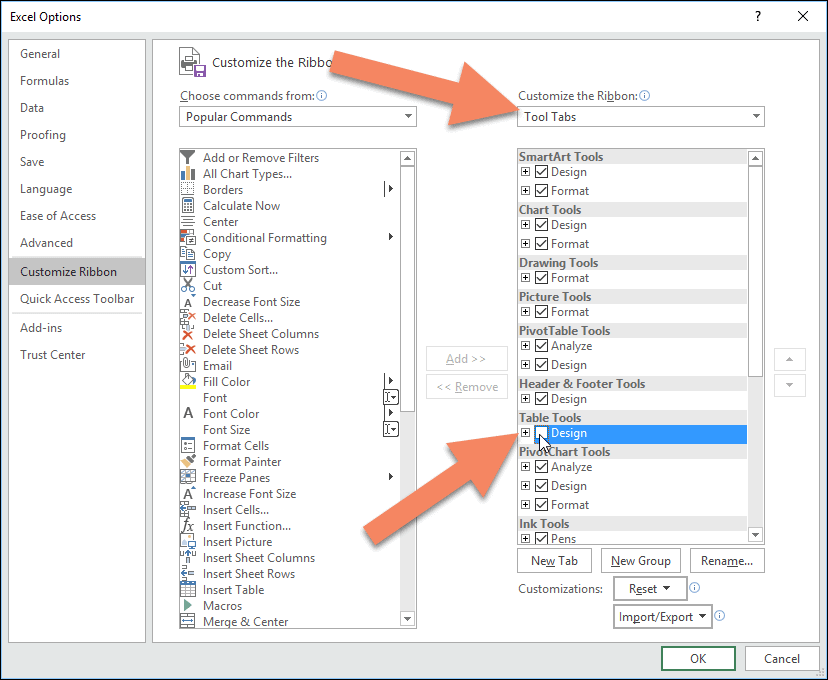Click the Format Painter brush icon
Screen dimensions: 828x680
188,461
